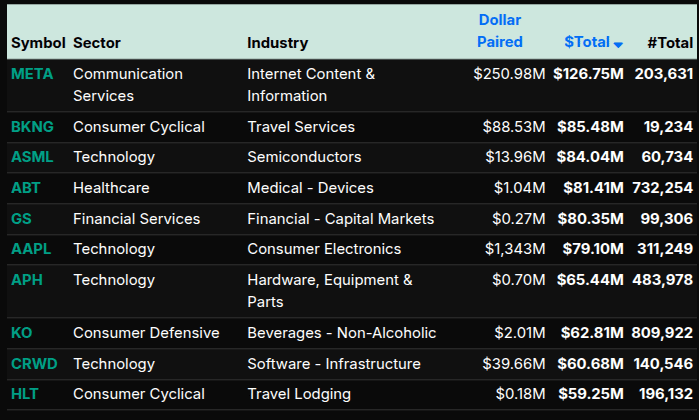
Task: Open the BKNG ticker link
Action: click(32, 127)
